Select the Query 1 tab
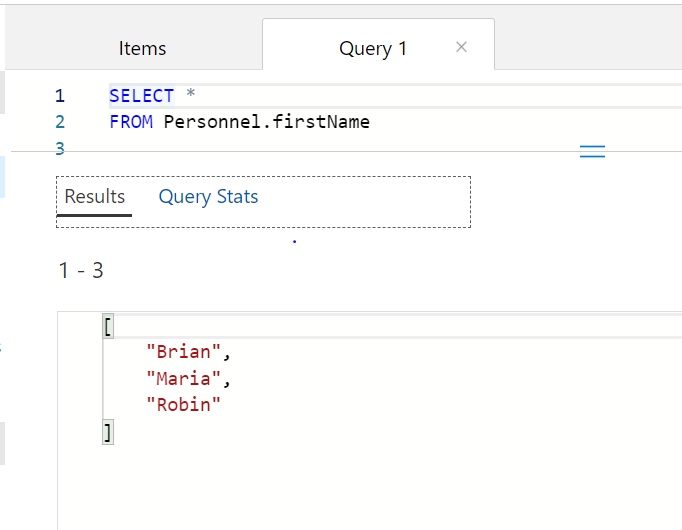Viewport: 682px width, 530px height. 373,48
